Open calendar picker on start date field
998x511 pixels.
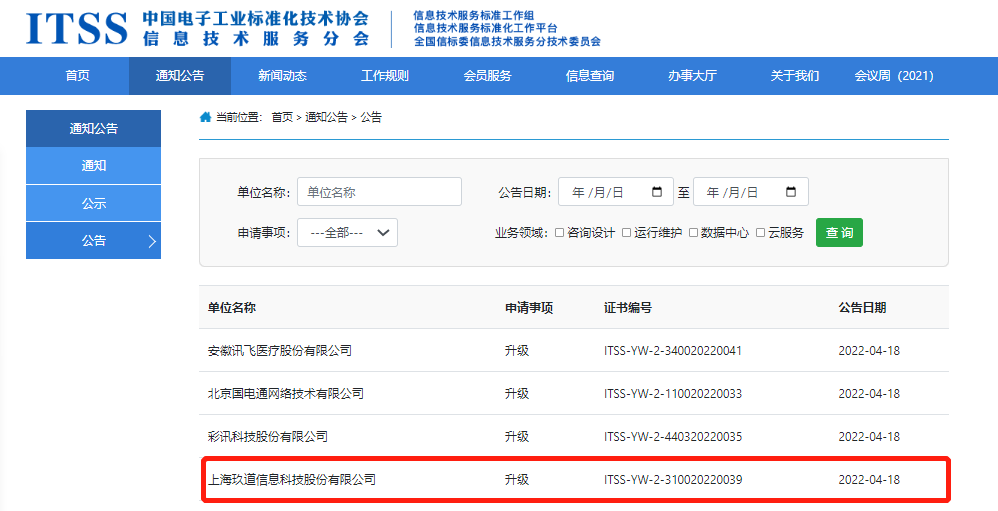[x=657, y=192]
